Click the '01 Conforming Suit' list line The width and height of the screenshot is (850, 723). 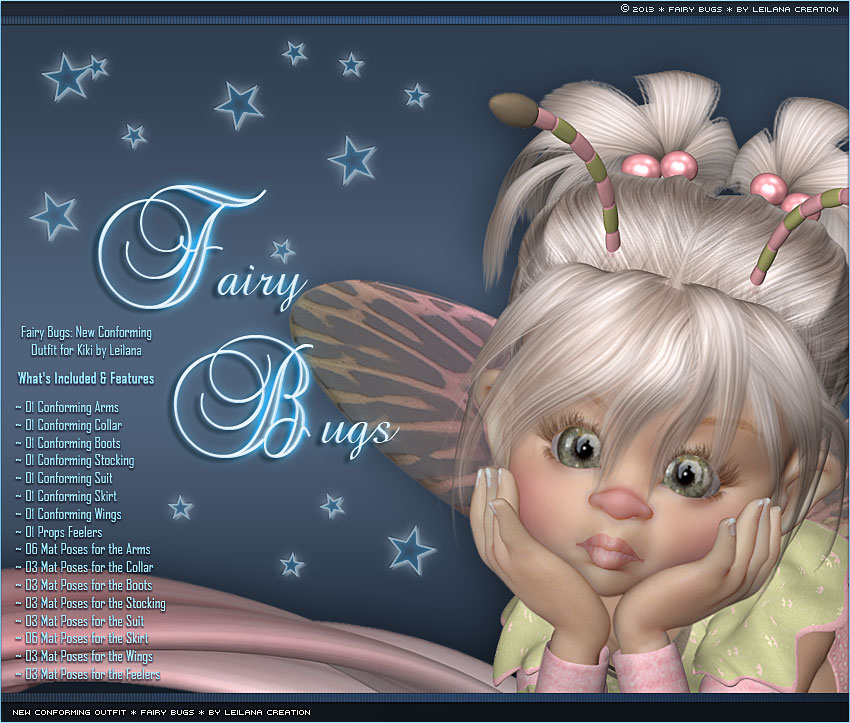[64, 478]
